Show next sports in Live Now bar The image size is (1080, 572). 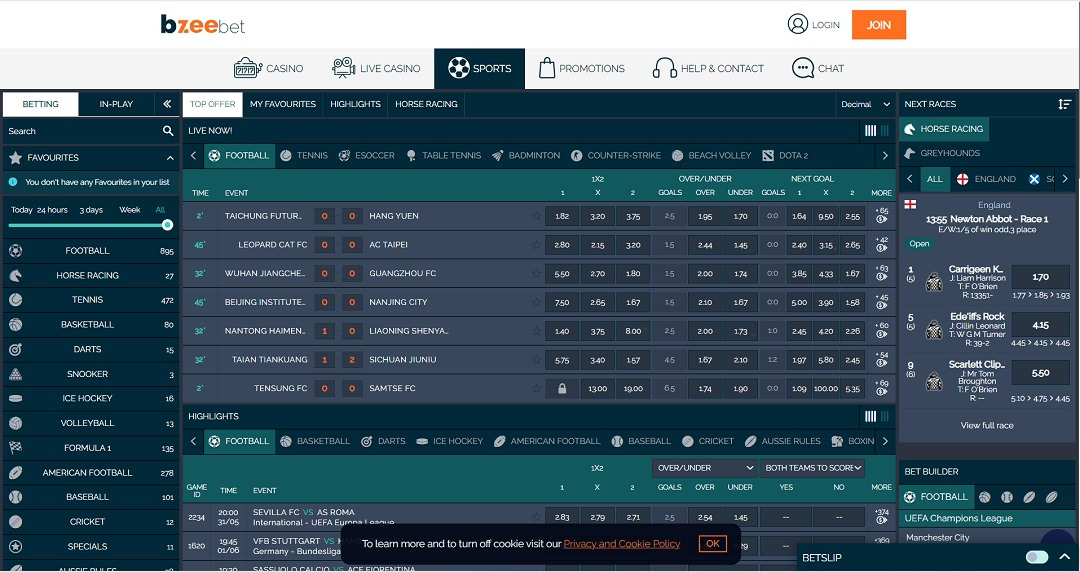(x=885, y=156)
